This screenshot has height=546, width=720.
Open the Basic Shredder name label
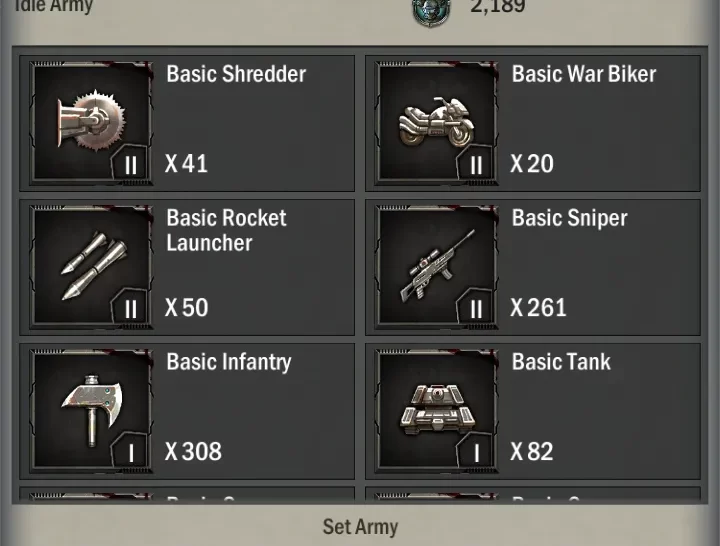(236, 74)
